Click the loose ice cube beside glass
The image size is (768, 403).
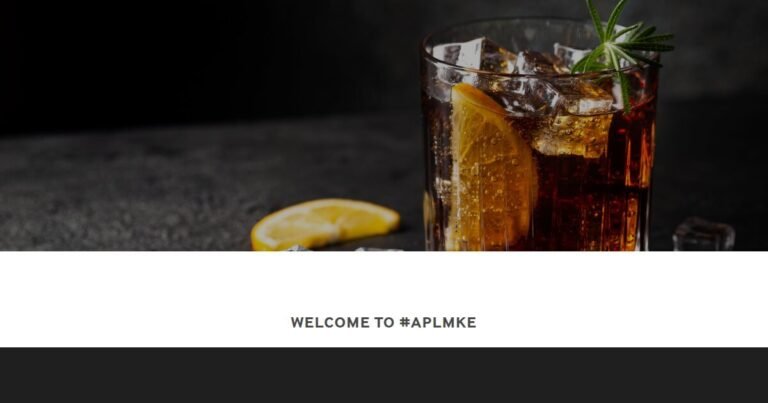click(x=703, y=234)
